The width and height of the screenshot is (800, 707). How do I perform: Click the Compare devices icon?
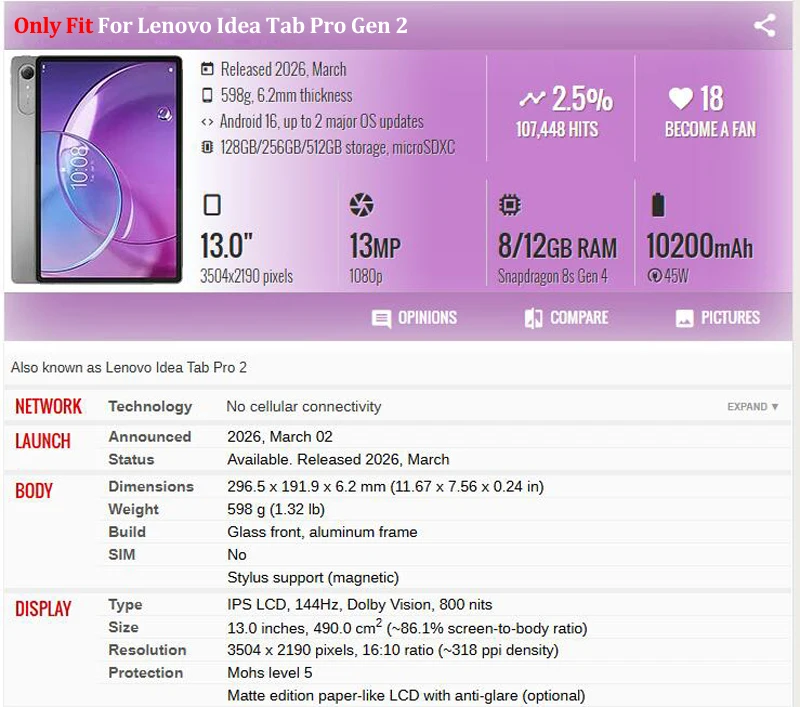(534, 318)
